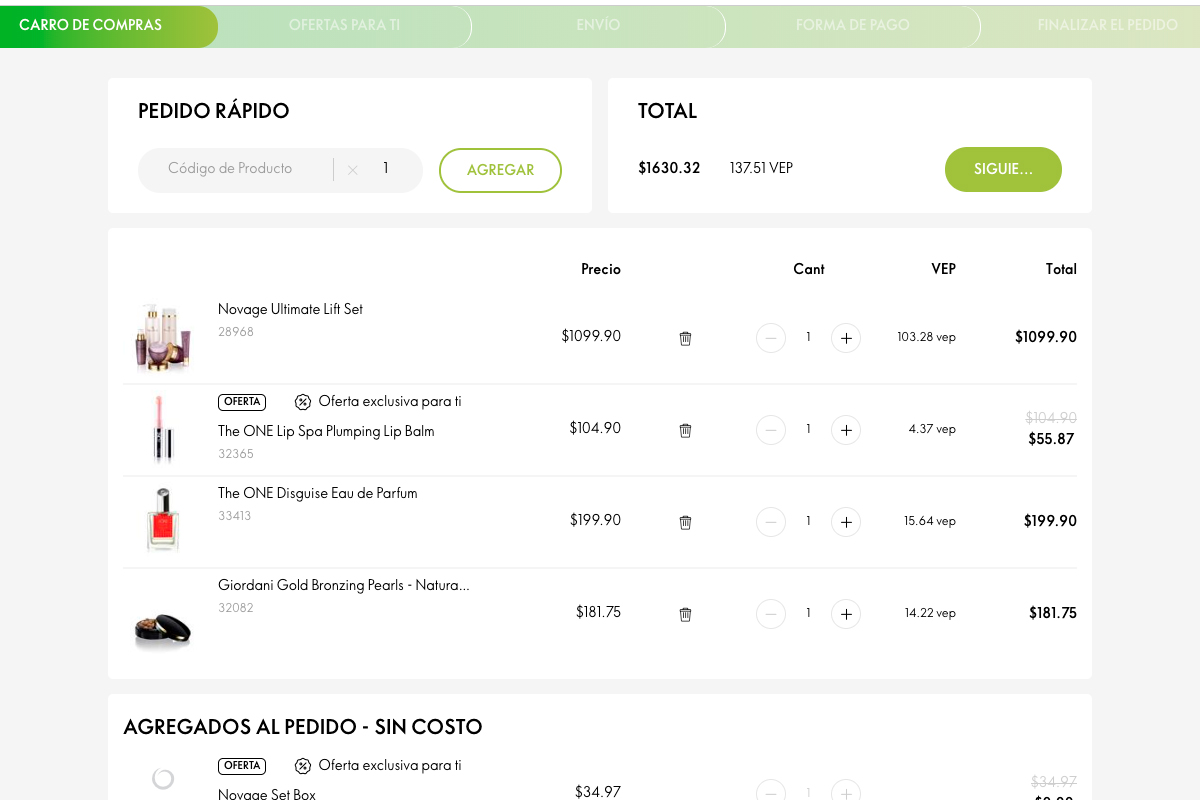Delete Giordani Gold Bronzing Pearls item
This screenshot has height=800, width=1200.
coord(685,614)
